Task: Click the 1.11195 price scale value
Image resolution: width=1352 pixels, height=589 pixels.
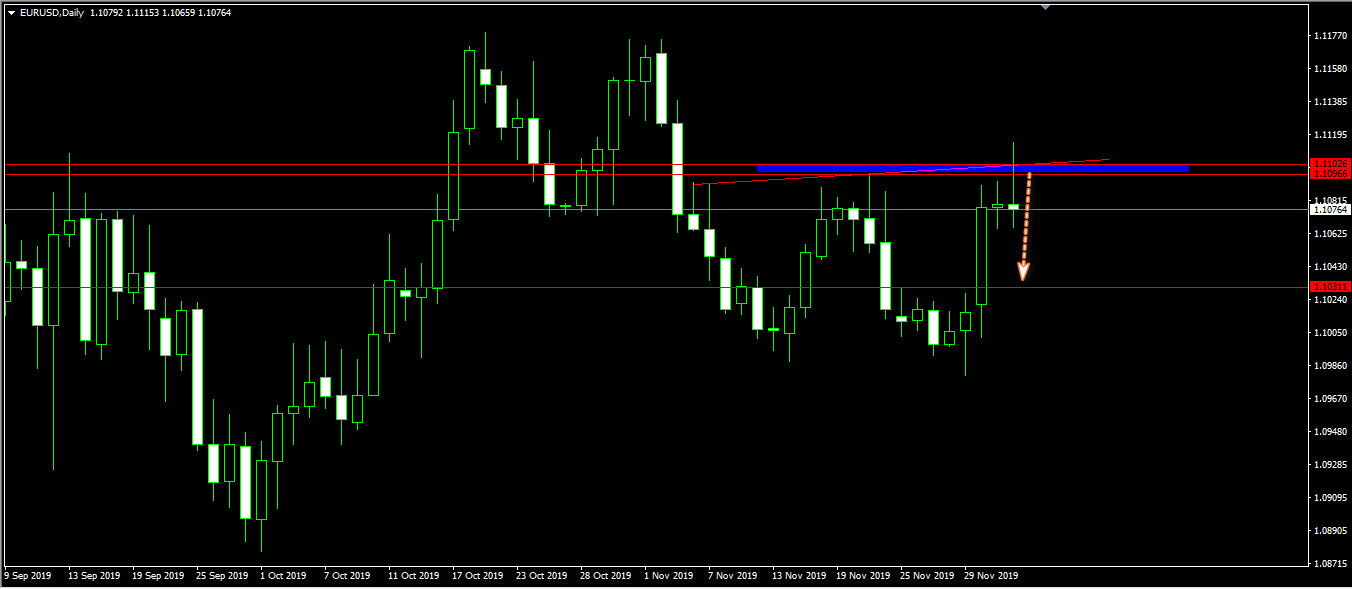Action: tap(1332, 135)
